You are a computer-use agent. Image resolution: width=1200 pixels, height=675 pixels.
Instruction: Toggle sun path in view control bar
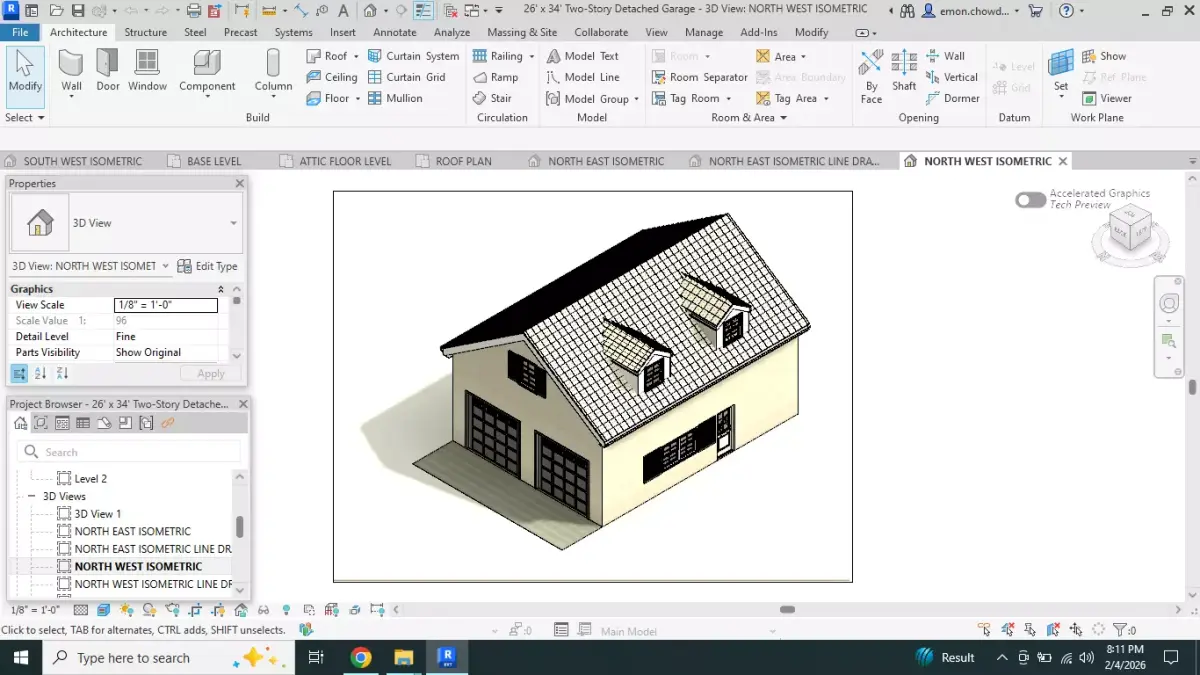tap(126, 610)
